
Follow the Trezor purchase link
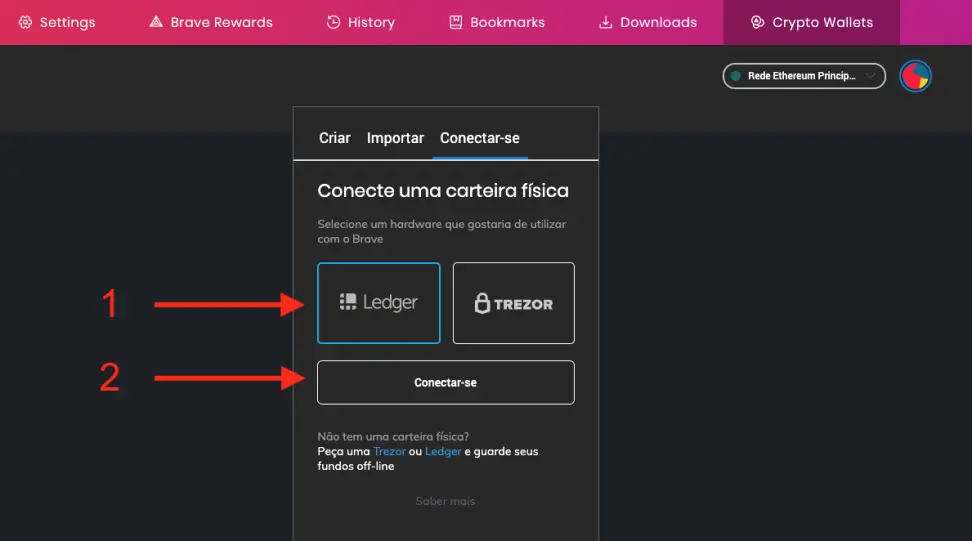tap(389, 451)
